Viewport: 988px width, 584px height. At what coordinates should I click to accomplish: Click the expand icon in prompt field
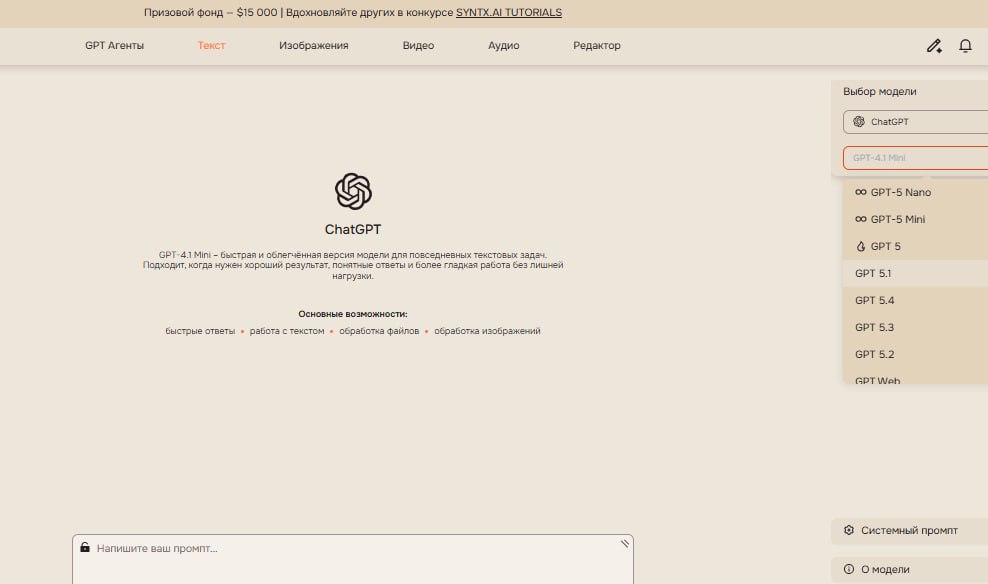tap(624, 543)
